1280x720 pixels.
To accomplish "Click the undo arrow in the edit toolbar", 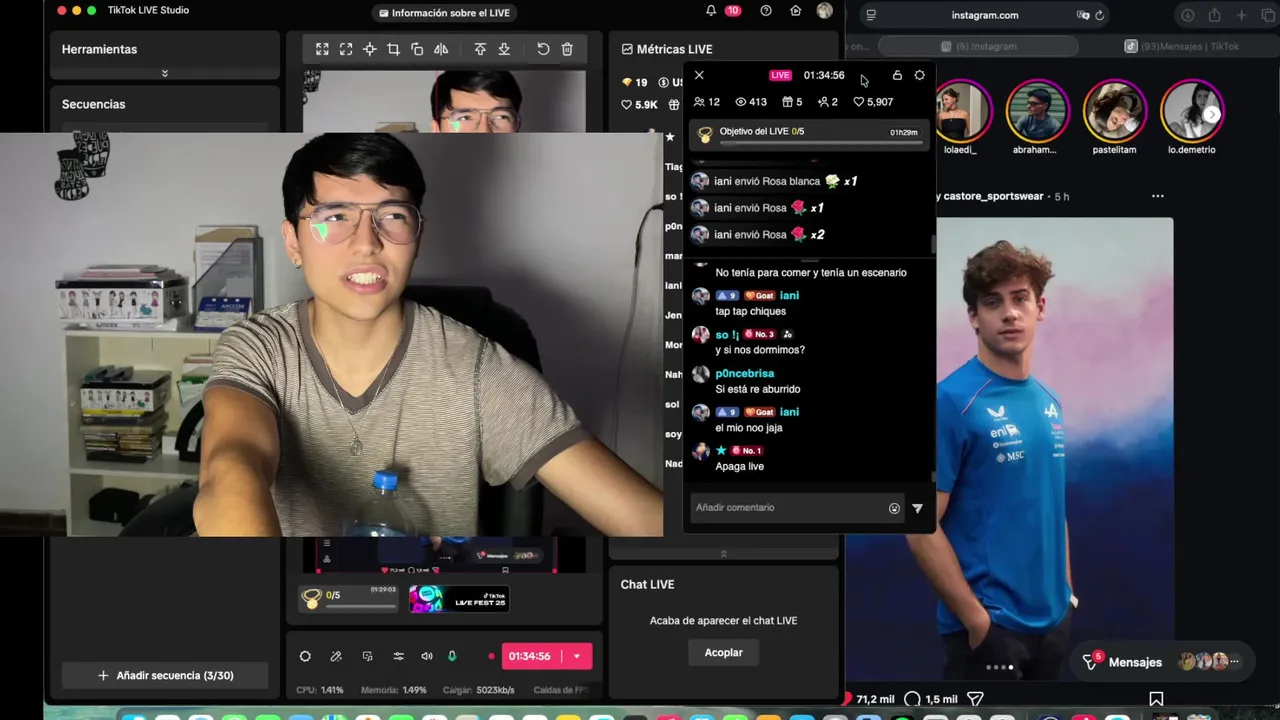I will [543, 49].
